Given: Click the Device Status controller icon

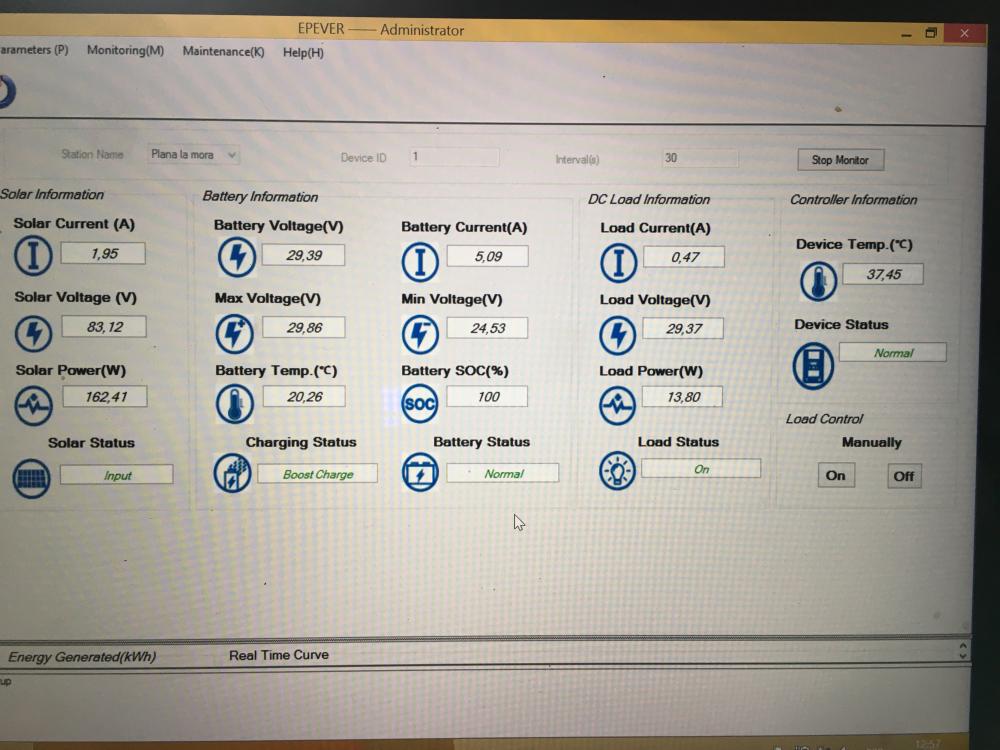Looking at the screenshot, I should 813,365.
